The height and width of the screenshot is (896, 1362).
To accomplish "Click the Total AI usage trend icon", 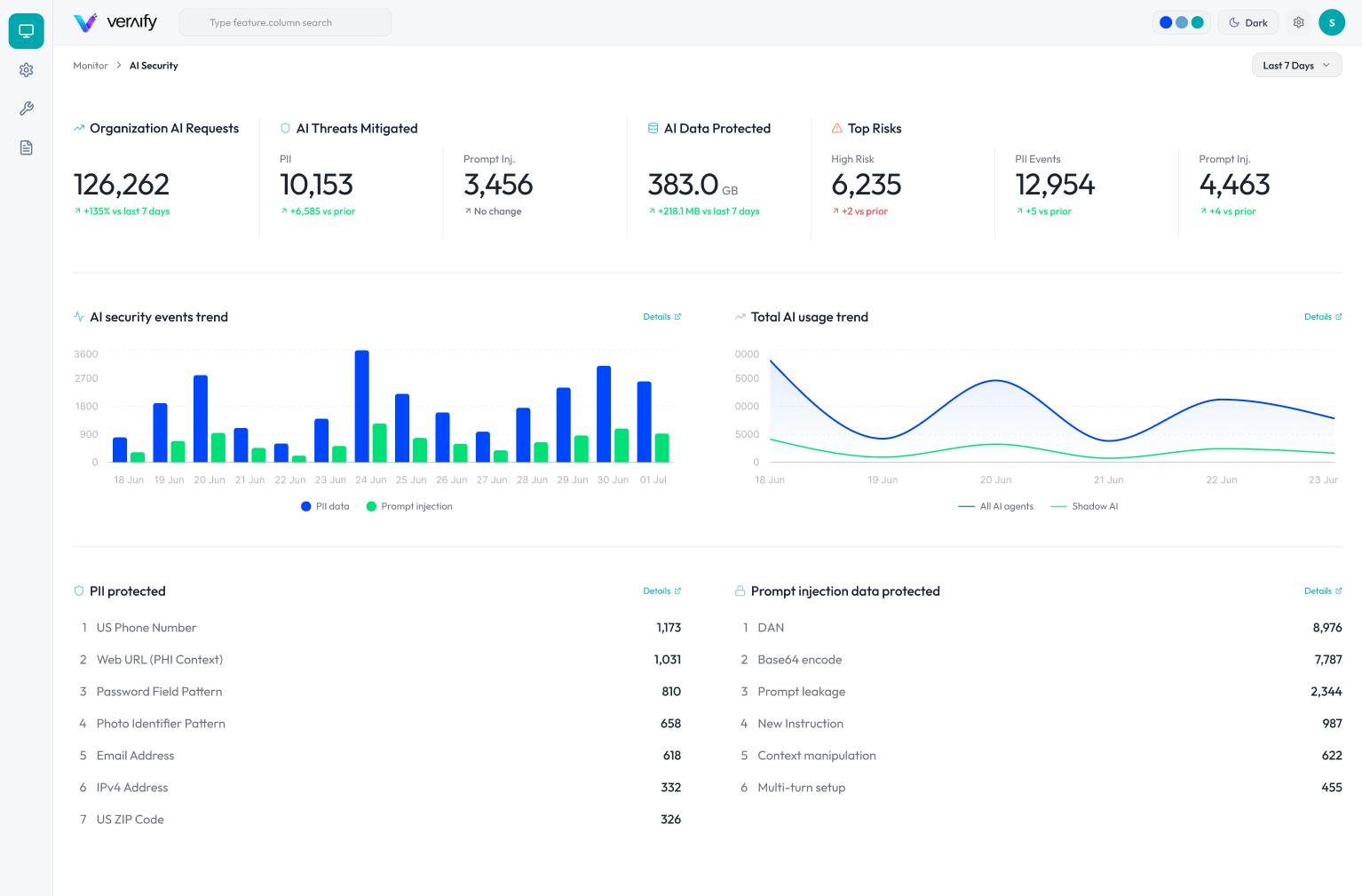I will coord(740,317).
